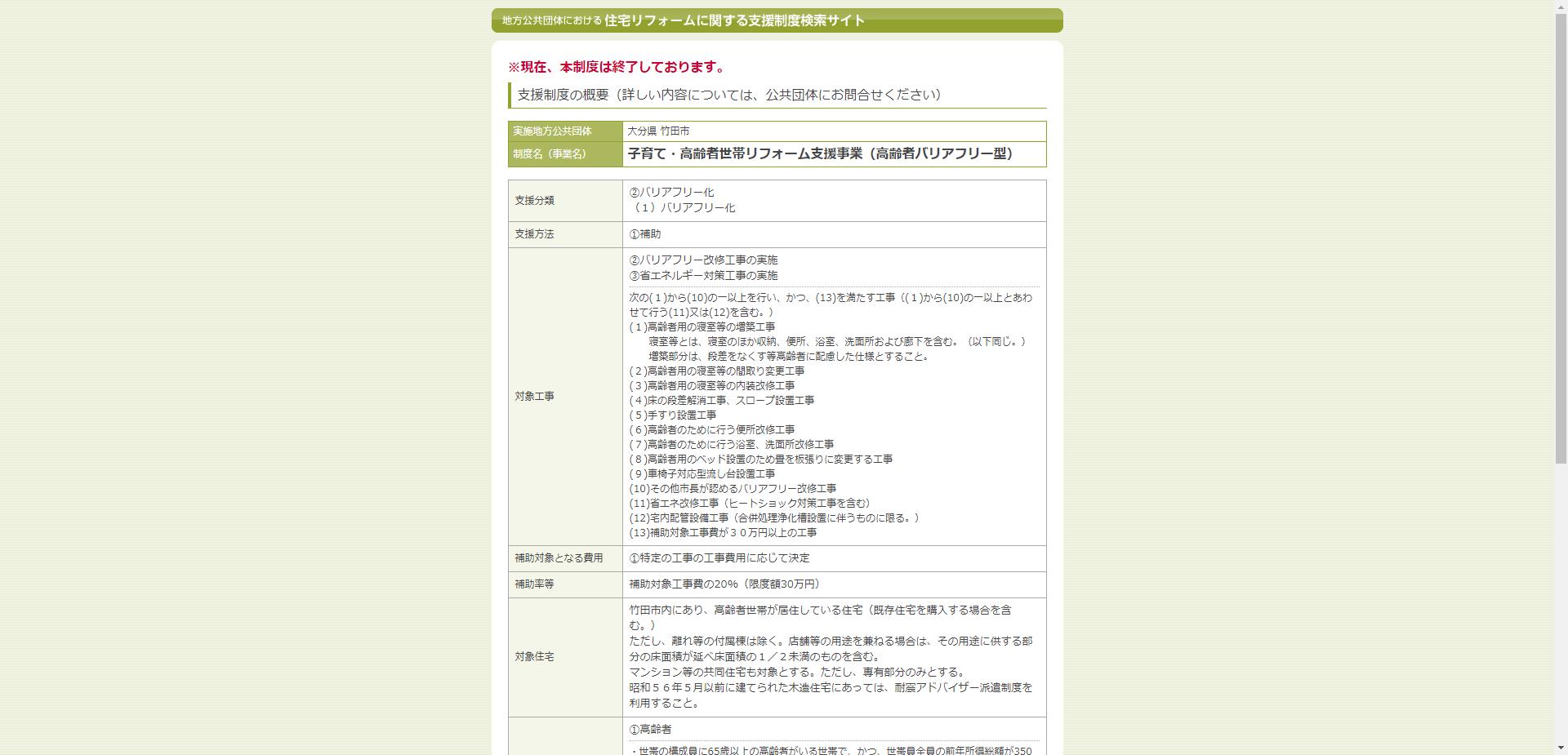The image size is (1568, 755).
Task: Click the 補助対象となる費用 label cell
Action: pyautogui.click(x=558, y=558)
